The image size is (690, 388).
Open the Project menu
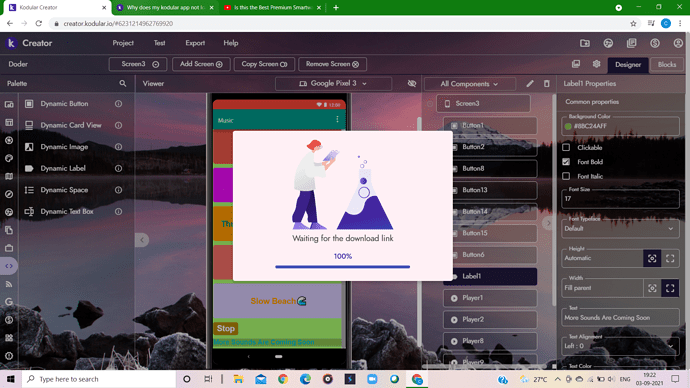pos(123,43)
